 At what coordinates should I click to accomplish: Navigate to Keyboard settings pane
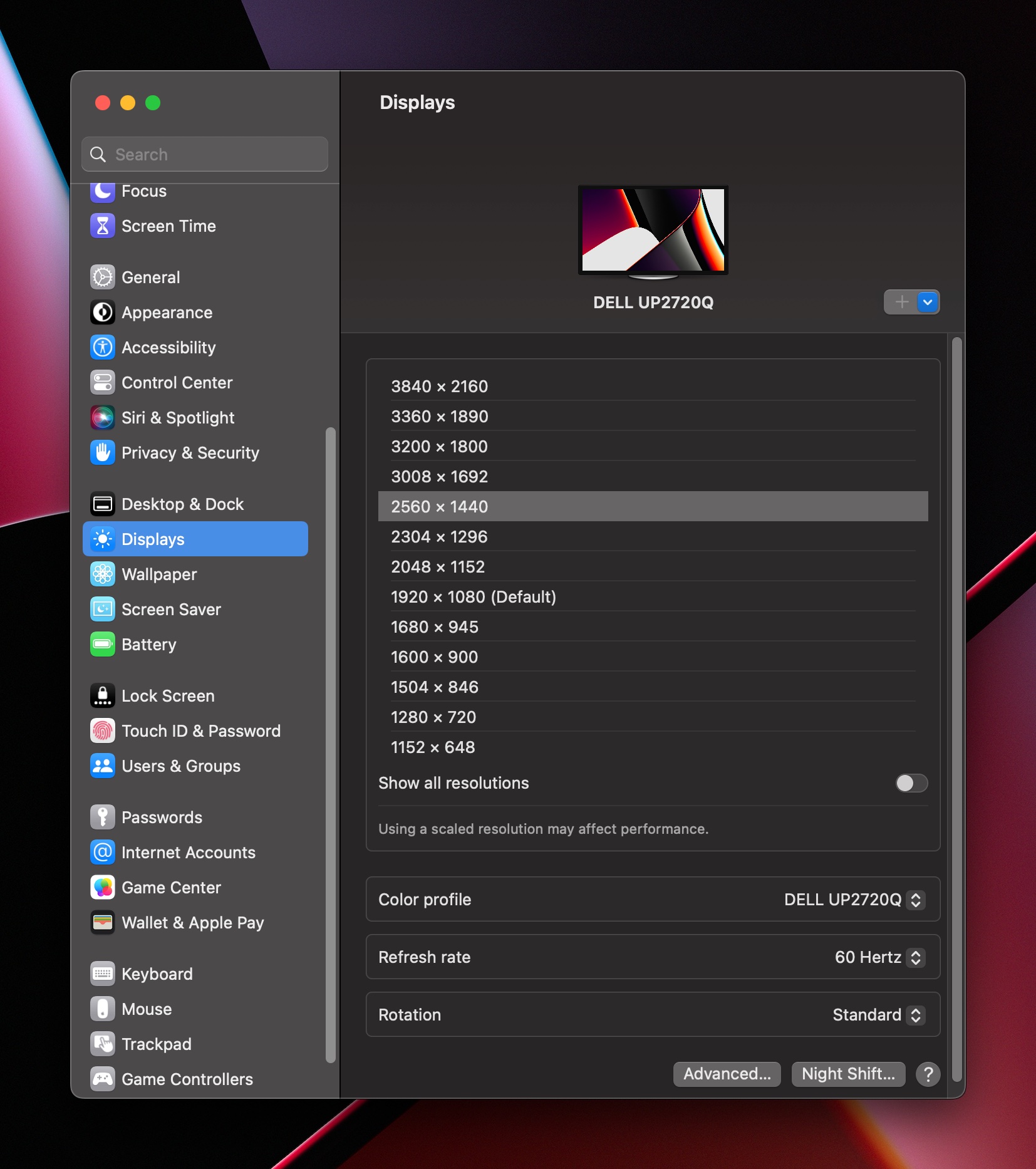(x=195, y=974)
